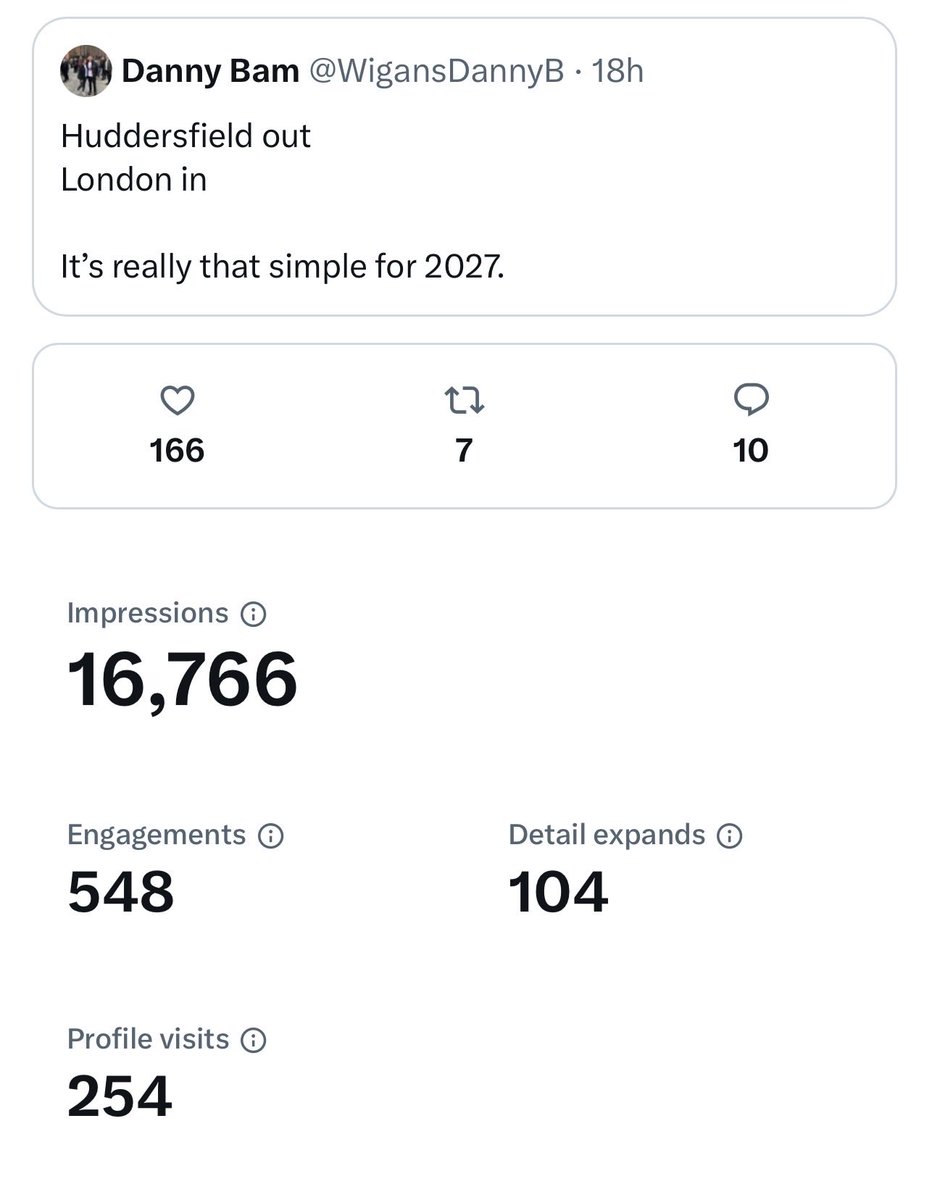
Task: Click the info icon beside Impressions
Action: point(254,614)
